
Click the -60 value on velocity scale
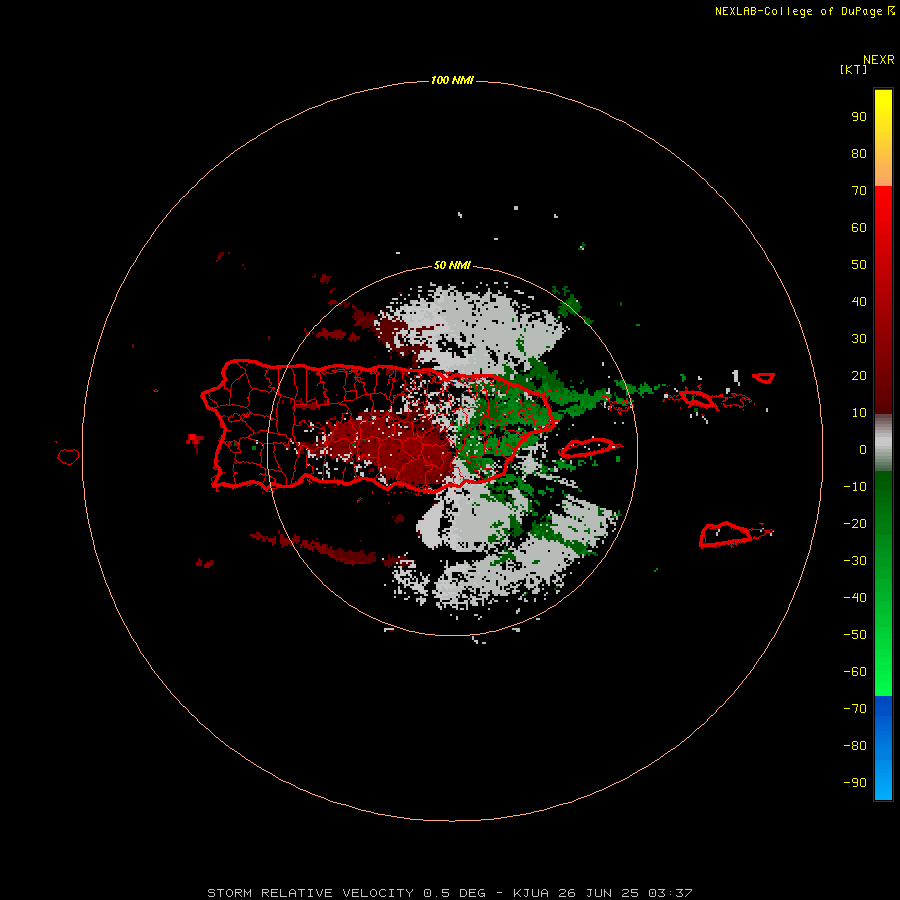tap(855, 672)
